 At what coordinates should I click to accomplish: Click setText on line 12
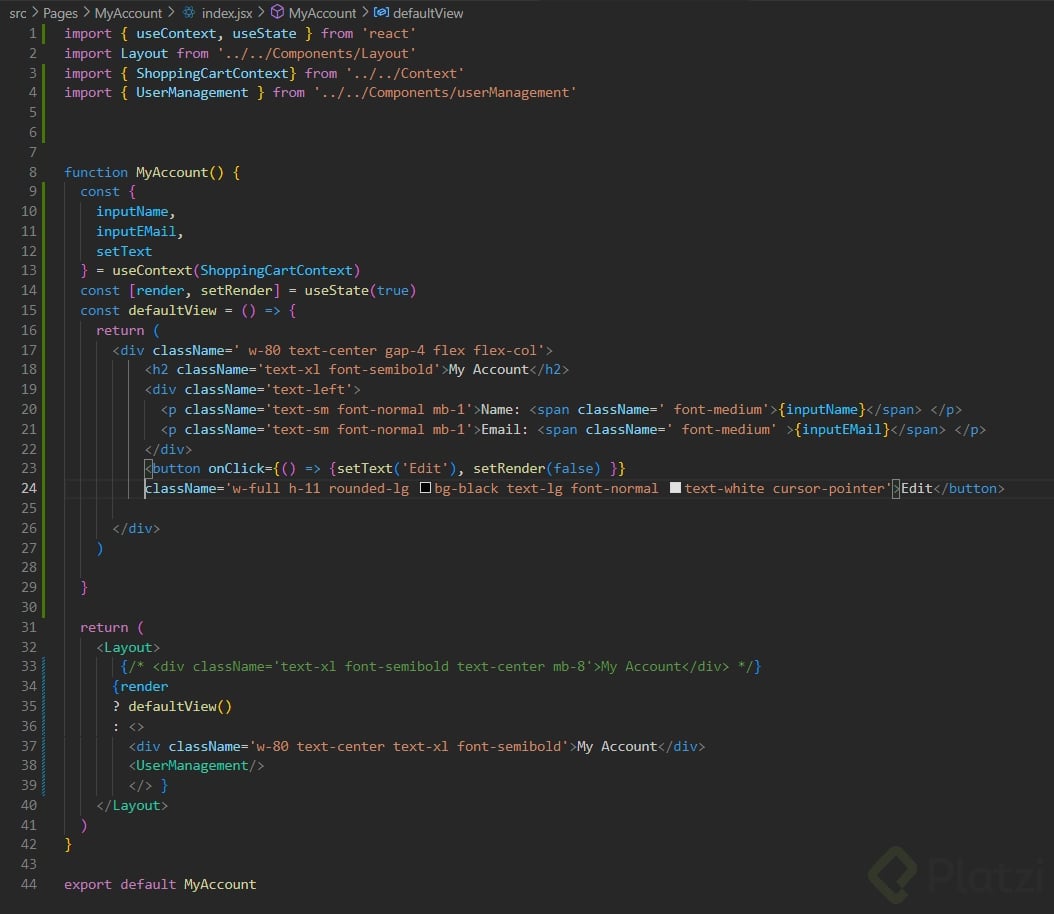click(124, 251)
